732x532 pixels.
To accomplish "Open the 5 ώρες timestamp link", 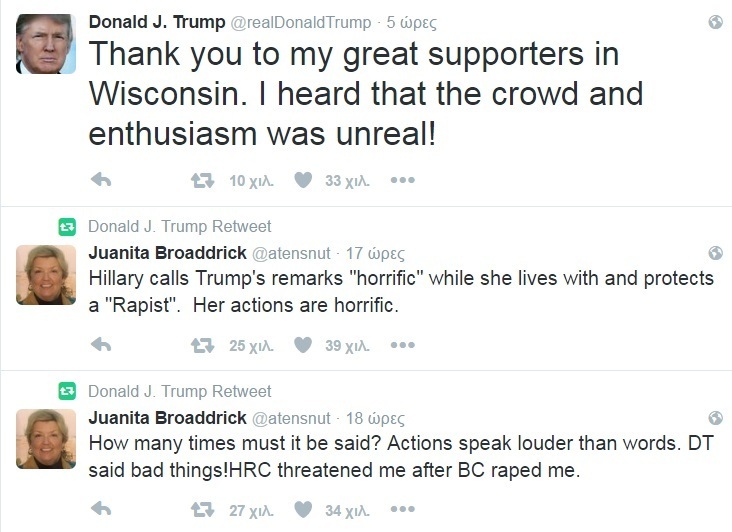I will point(411,22).
